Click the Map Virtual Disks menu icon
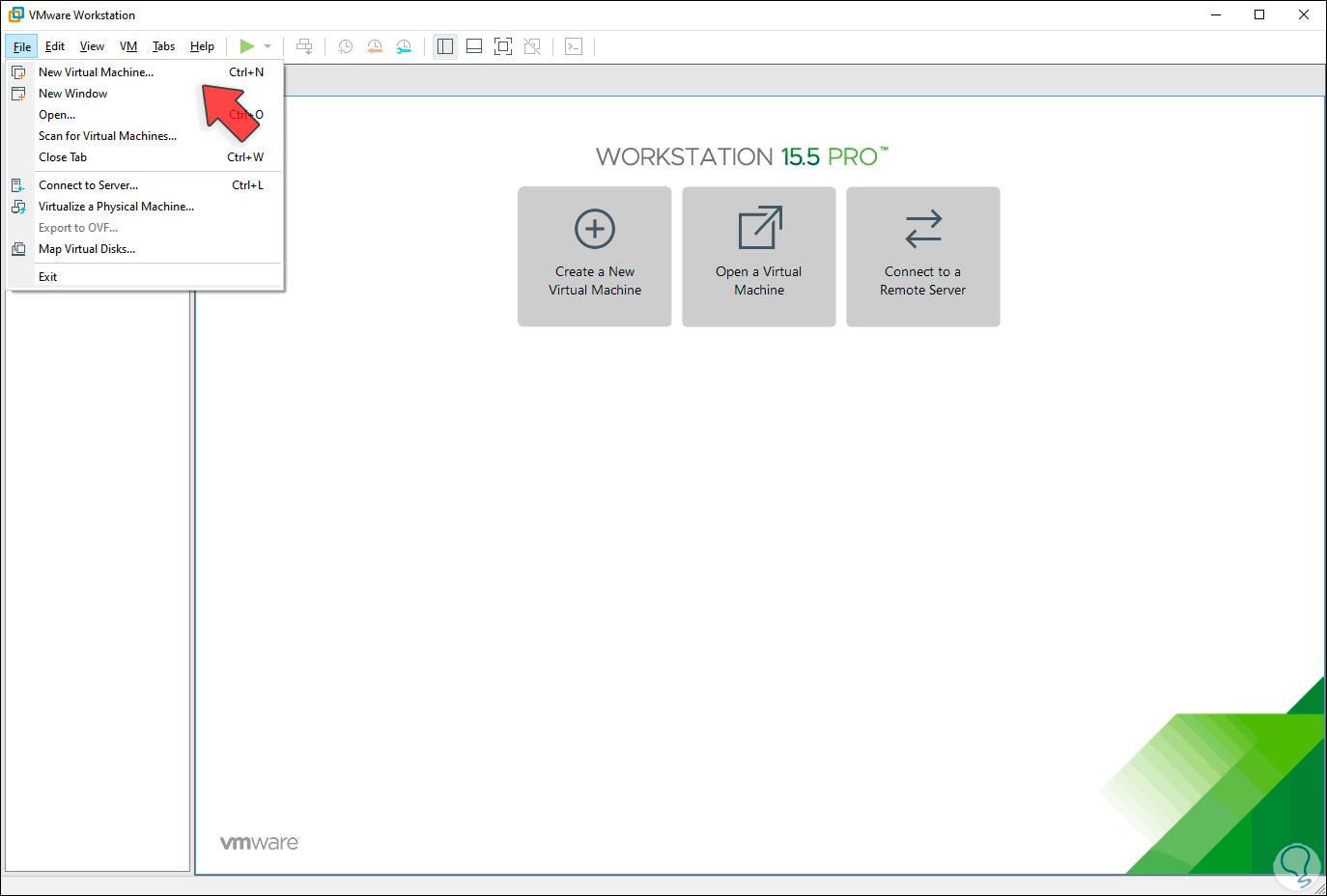Image resolution: width=1327 pixels, height=896 pixels. pyautogui.click(x=18, y=249)
